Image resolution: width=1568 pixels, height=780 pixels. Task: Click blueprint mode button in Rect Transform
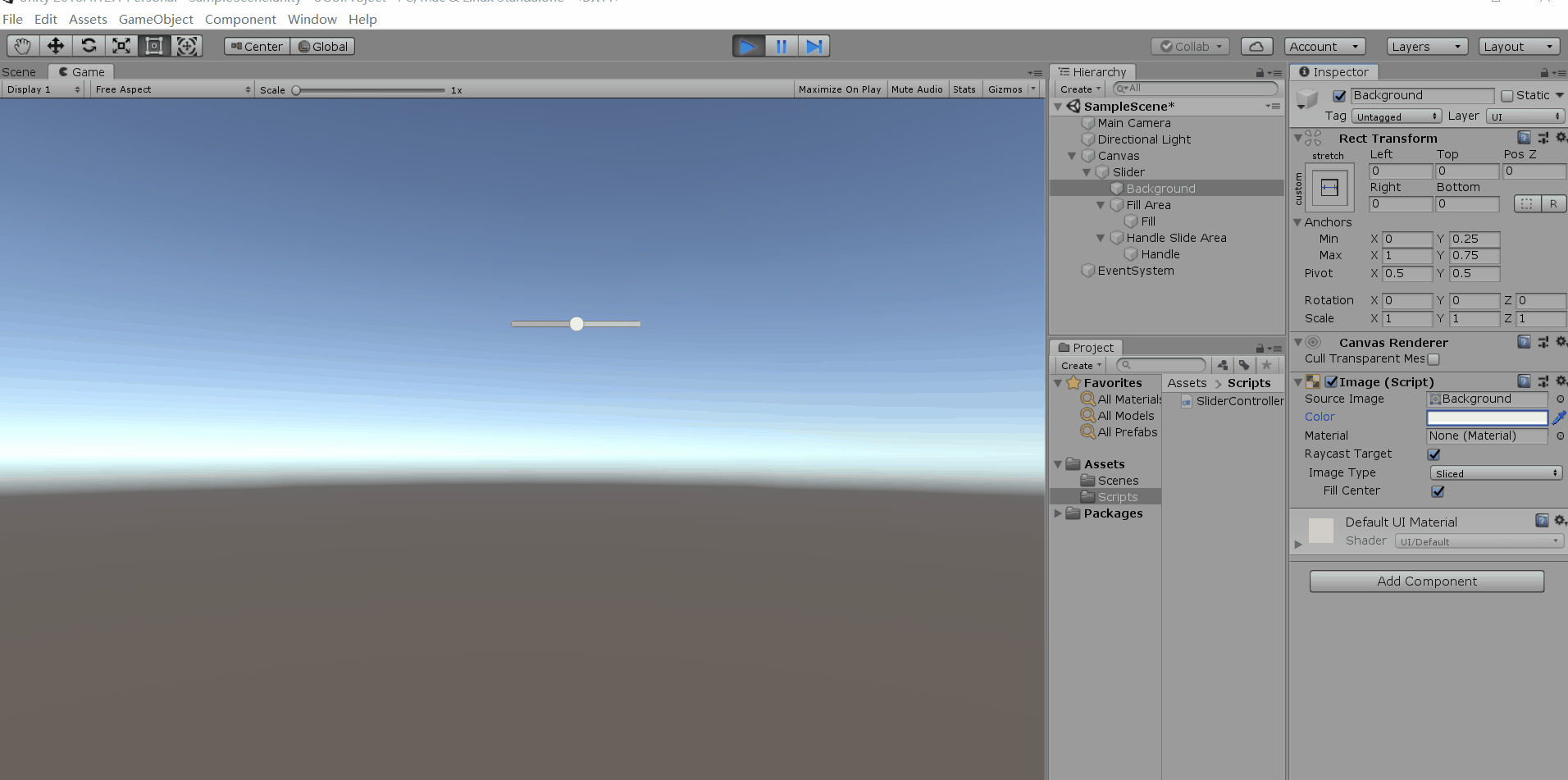(x=1526, y=204)
